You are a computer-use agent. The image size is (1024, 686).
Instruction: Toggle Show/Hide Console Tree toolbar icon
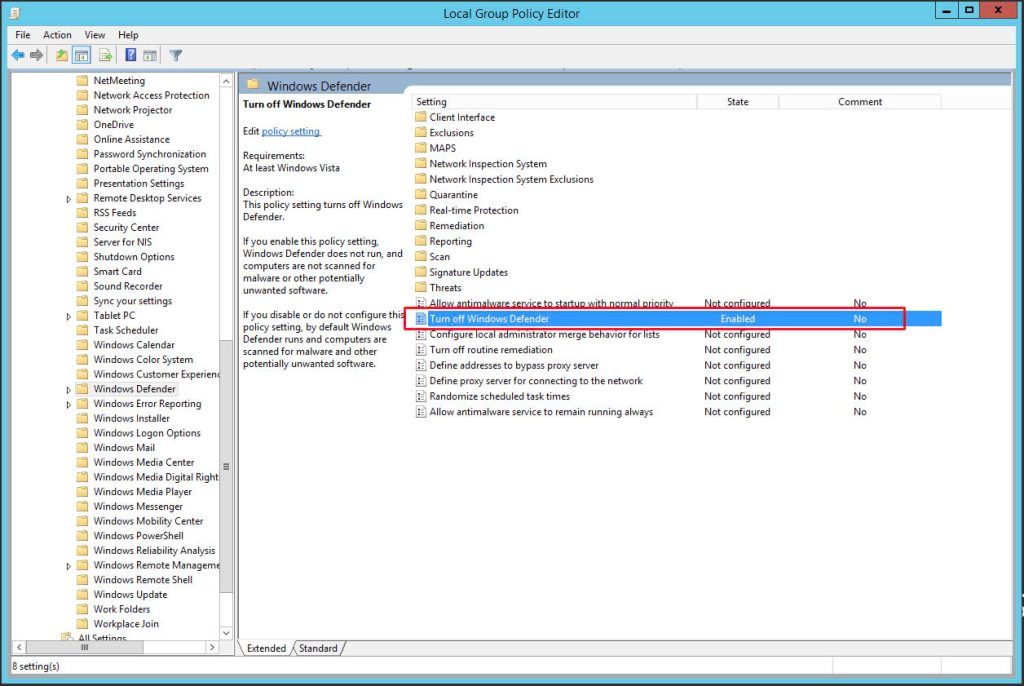pos(82,56)
